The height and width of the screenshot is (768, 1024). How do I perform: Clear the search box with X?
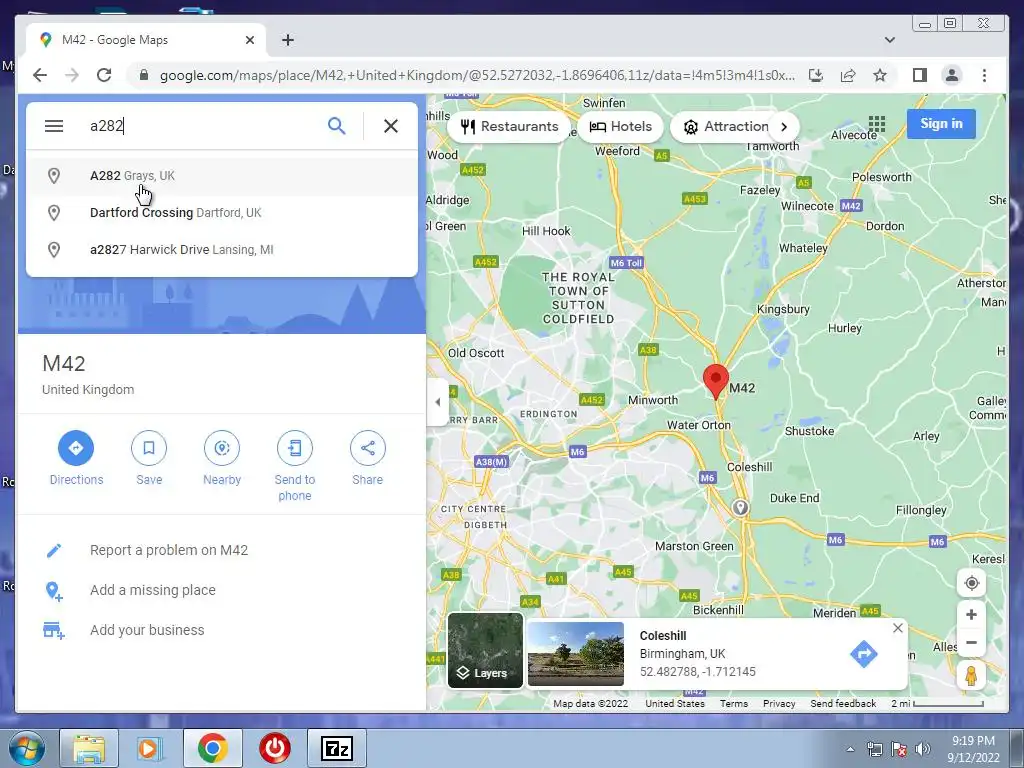391,125
